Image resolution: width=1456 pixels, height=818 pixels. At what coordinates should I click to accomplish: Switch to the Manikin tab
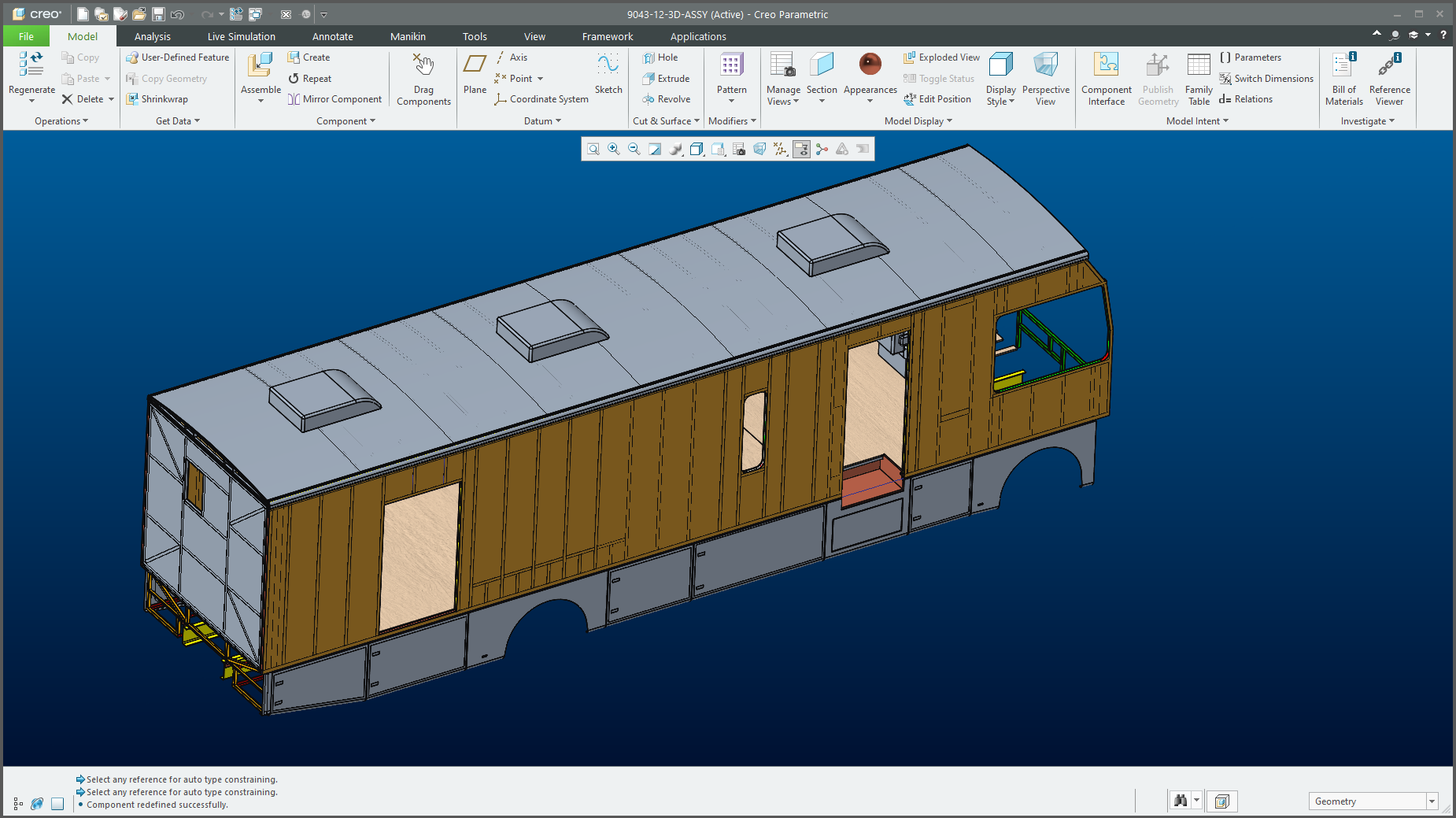[408, 36]
